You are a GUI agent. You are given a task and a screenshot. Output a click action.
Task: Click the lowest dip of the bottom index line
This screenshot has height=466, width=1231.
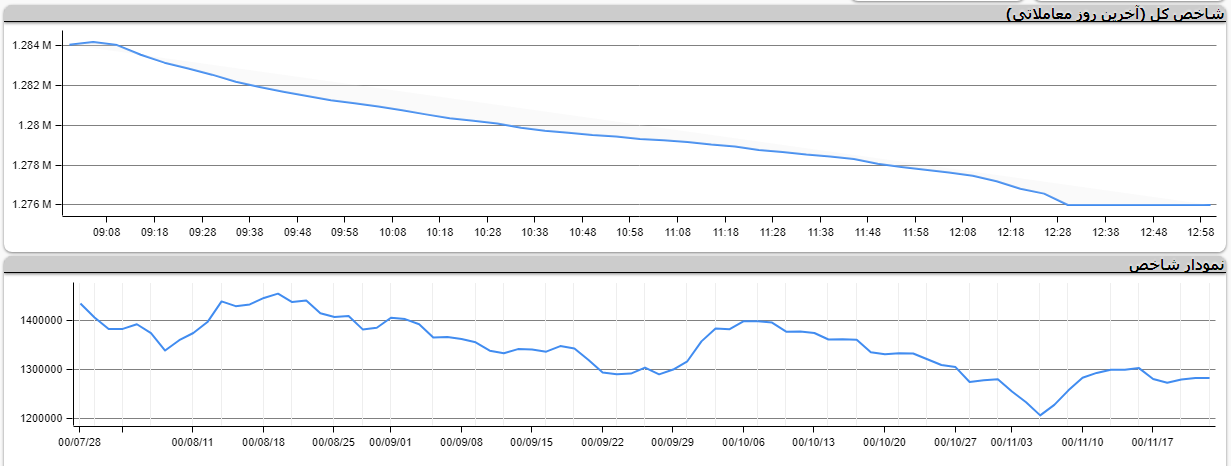point(1040,415)
